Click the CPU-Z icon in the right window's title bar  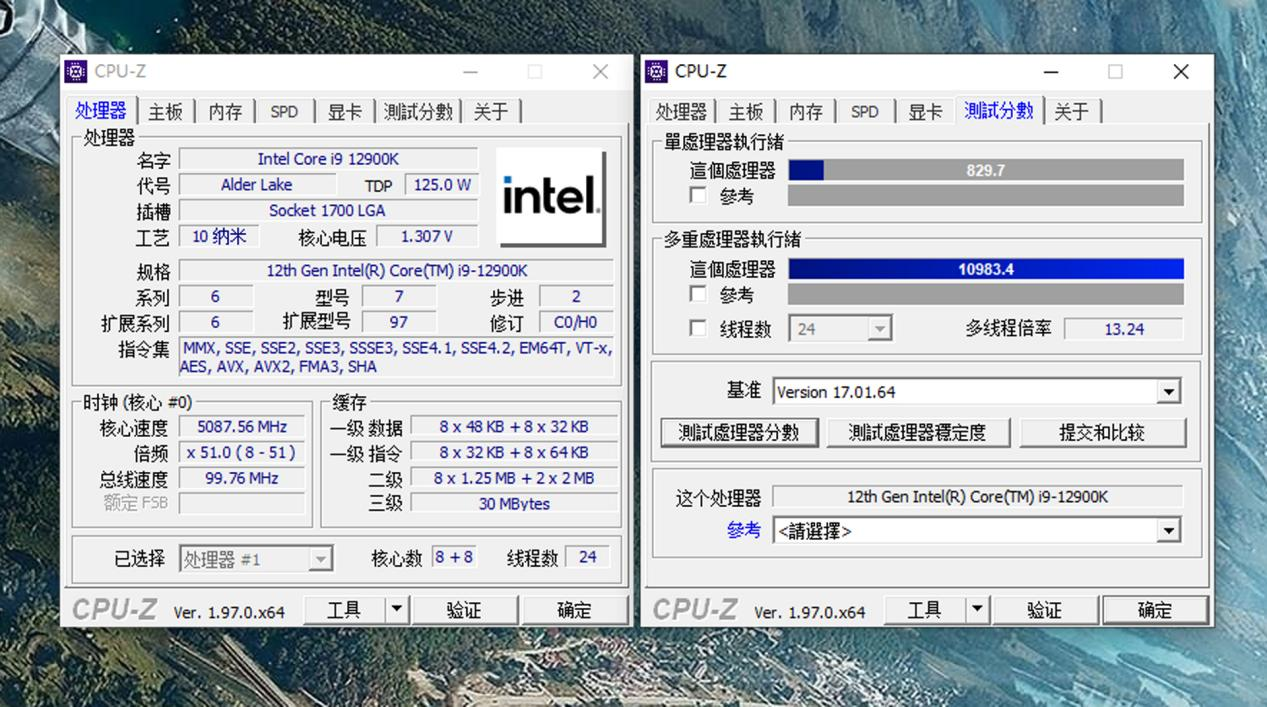tap(656, 71)
